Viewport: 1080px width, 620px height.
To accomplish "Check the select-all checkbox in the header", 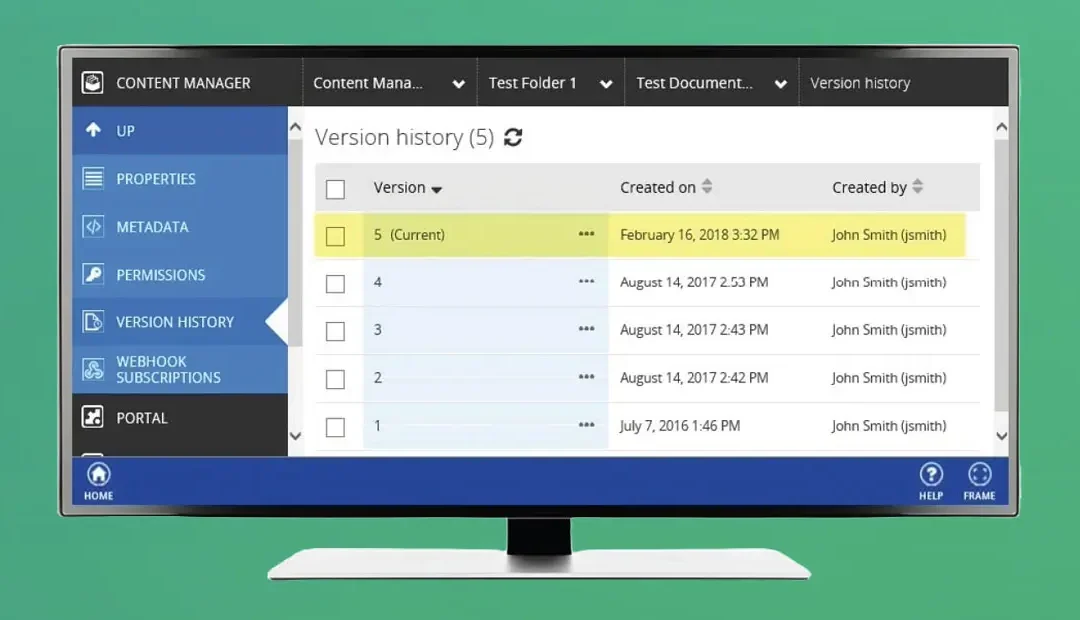I will click(336, 188).
